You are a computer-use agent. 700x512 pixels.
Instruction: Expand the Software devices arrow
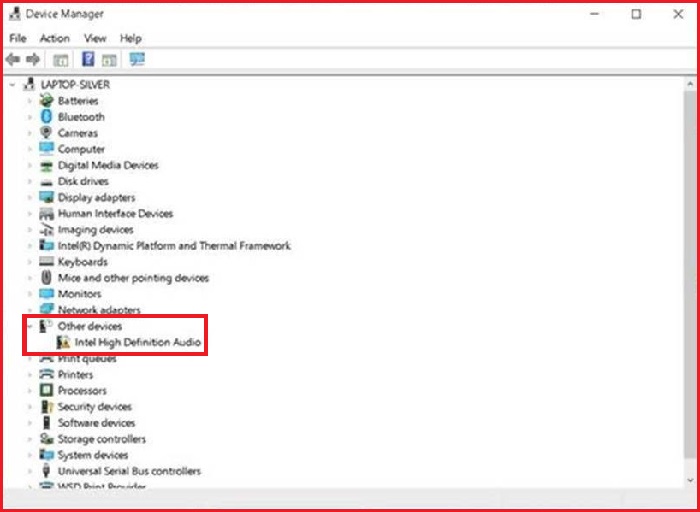point(30,423)
